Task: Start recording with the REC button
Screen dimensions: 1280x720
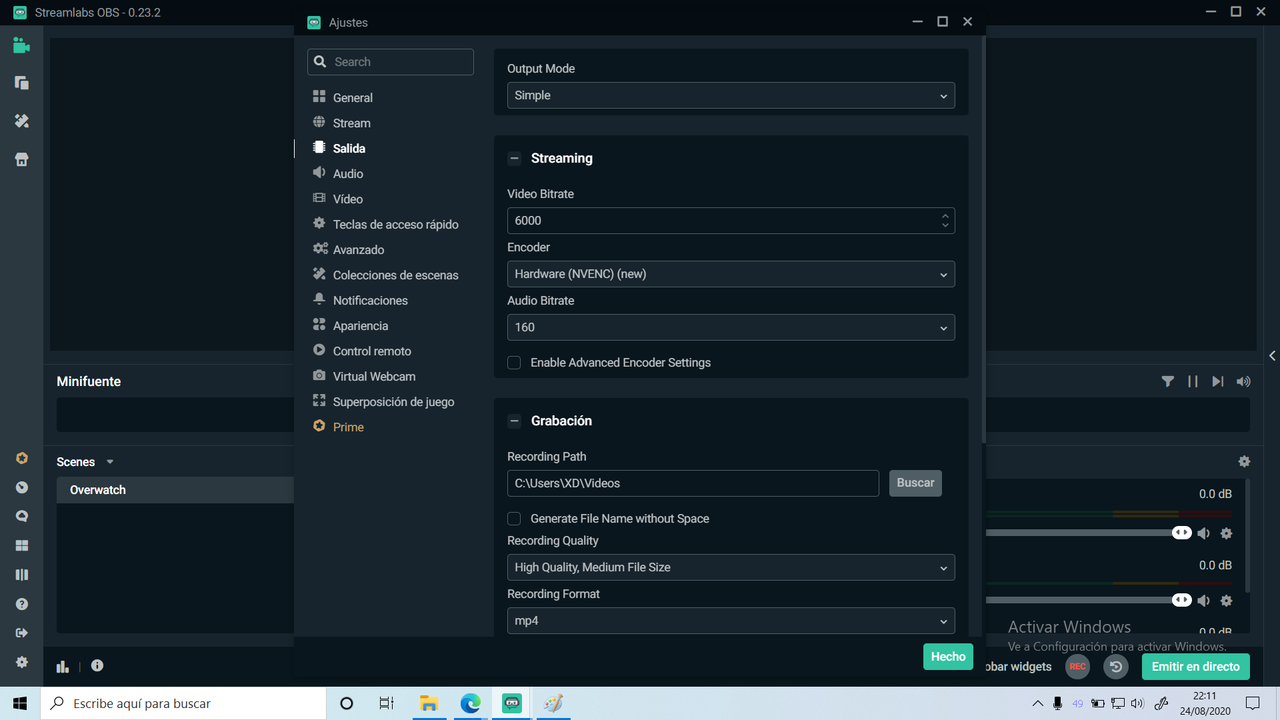Action: pyautogui.click(x=1077, y=666)
